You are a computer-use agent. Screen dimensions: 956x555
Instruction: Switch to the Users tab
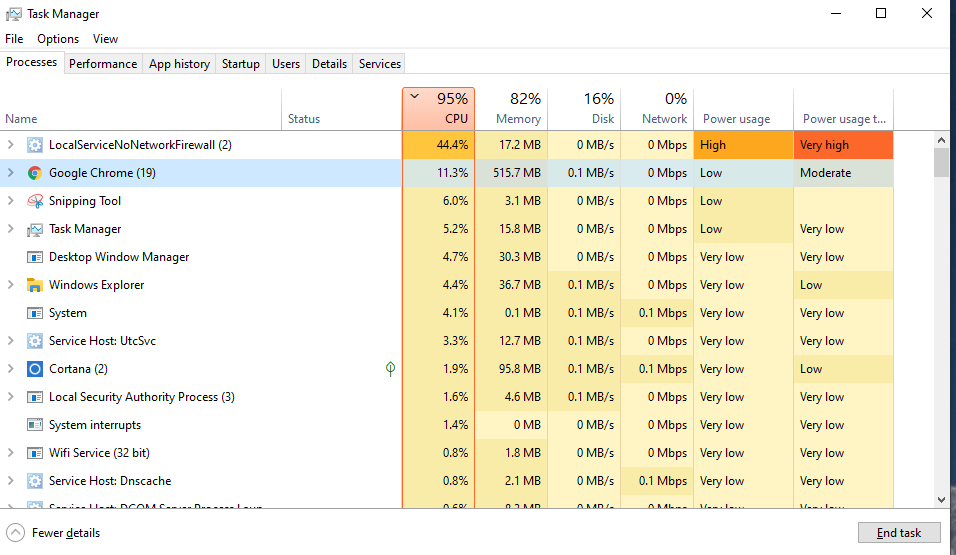285,64
